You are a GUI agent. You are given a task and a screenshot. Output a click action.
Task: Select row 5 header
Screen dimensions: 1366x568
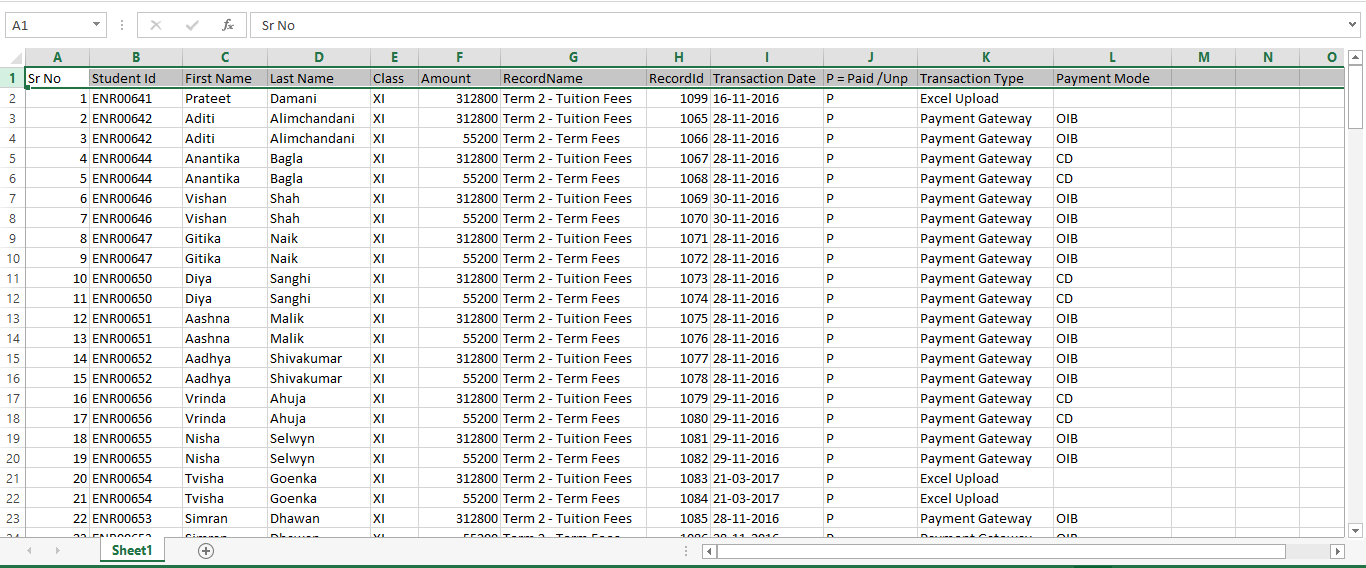coord(13,158)
